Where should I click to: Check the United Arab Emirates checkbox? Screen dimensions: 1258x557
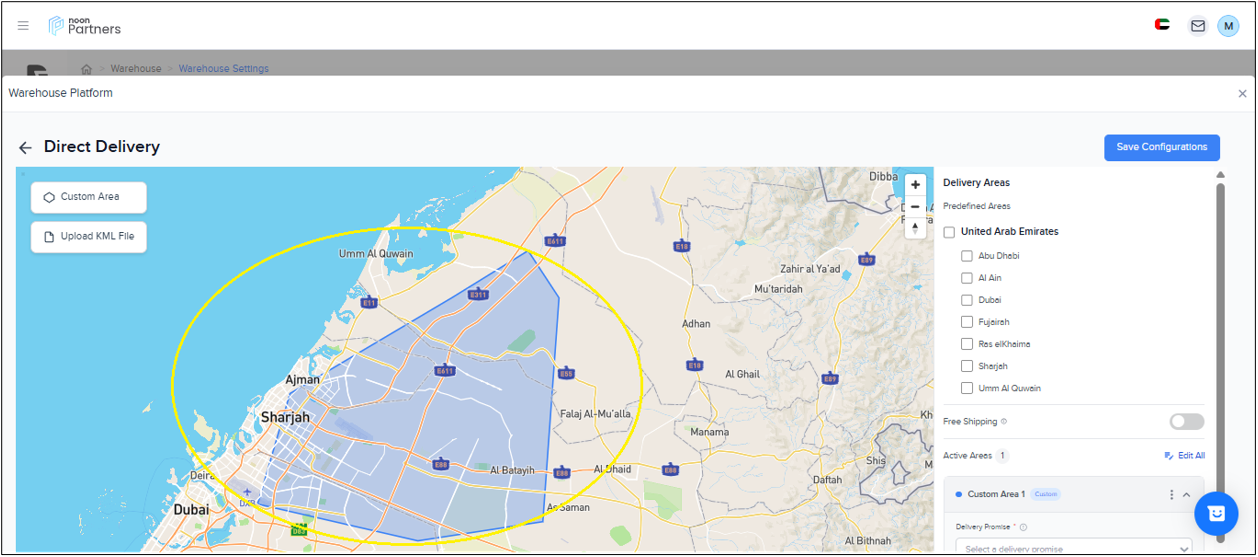[949, 232]
